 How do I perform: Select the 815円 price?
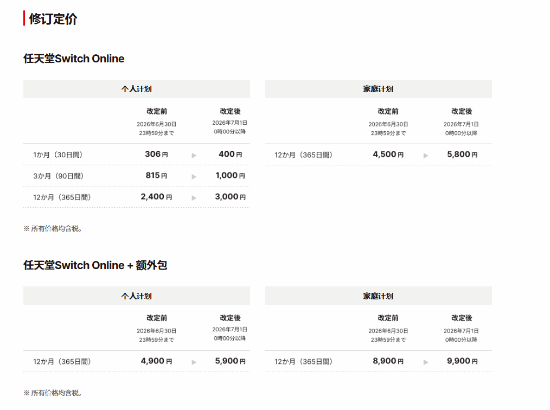point(156,175)
